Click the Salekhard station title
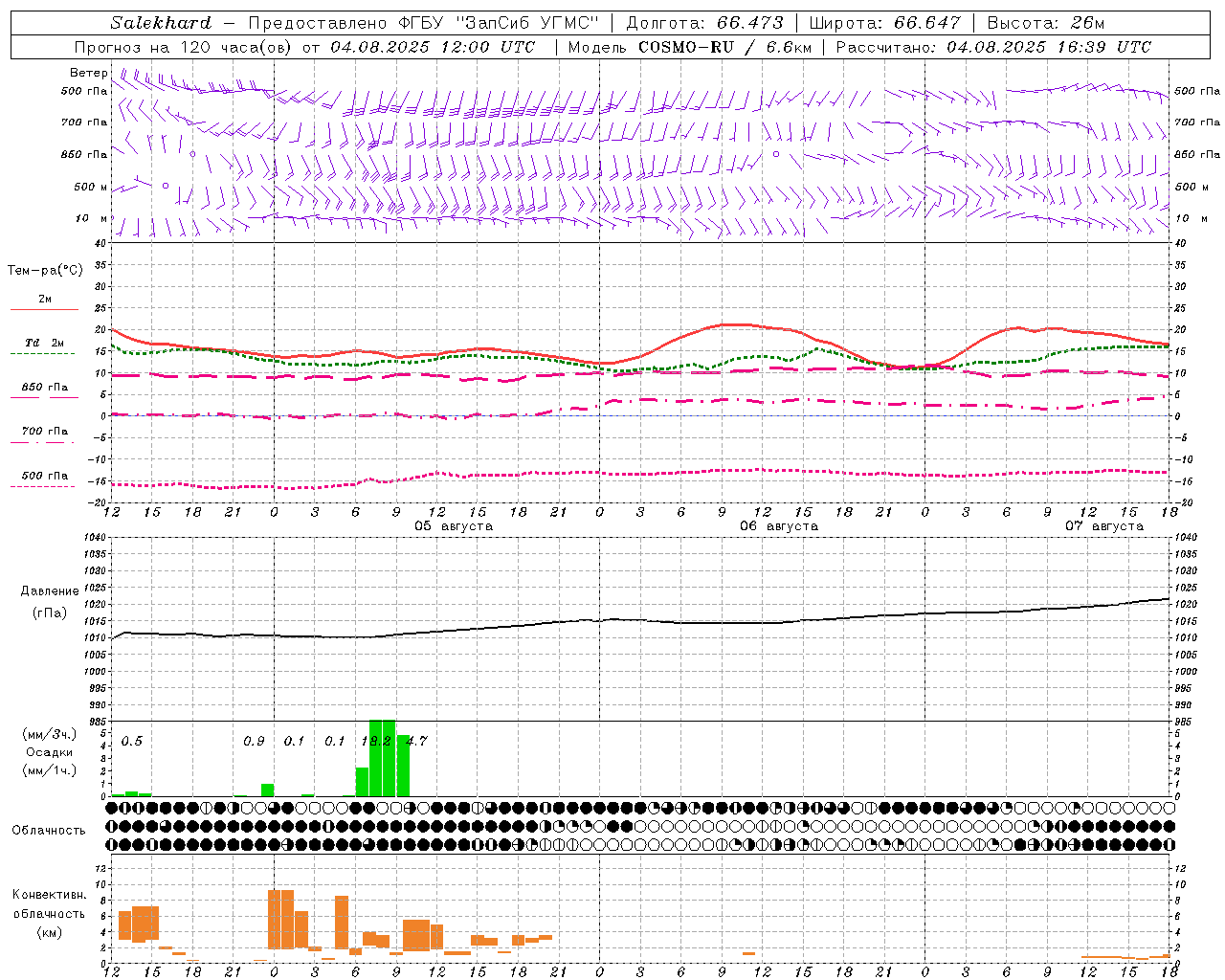The height and width of the screenshot is (980, 1225). click(x=161, y=23)
